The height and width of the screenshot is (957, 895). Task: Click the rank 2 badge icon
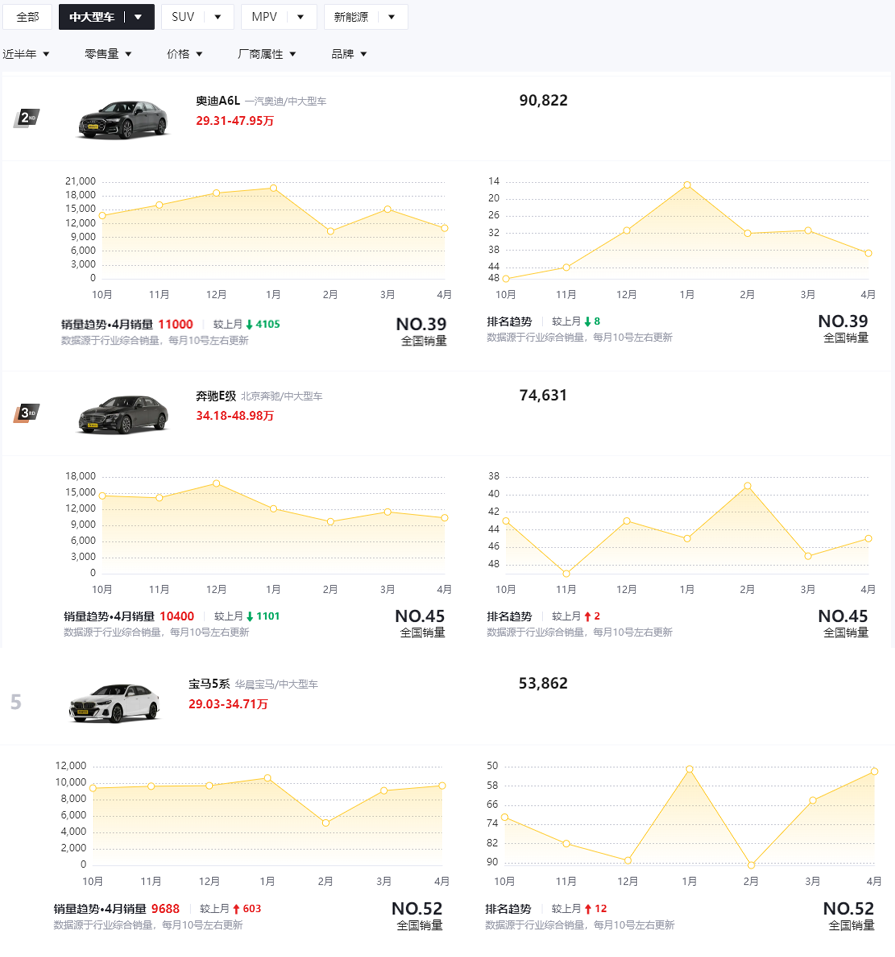click(x=26, y=118)
